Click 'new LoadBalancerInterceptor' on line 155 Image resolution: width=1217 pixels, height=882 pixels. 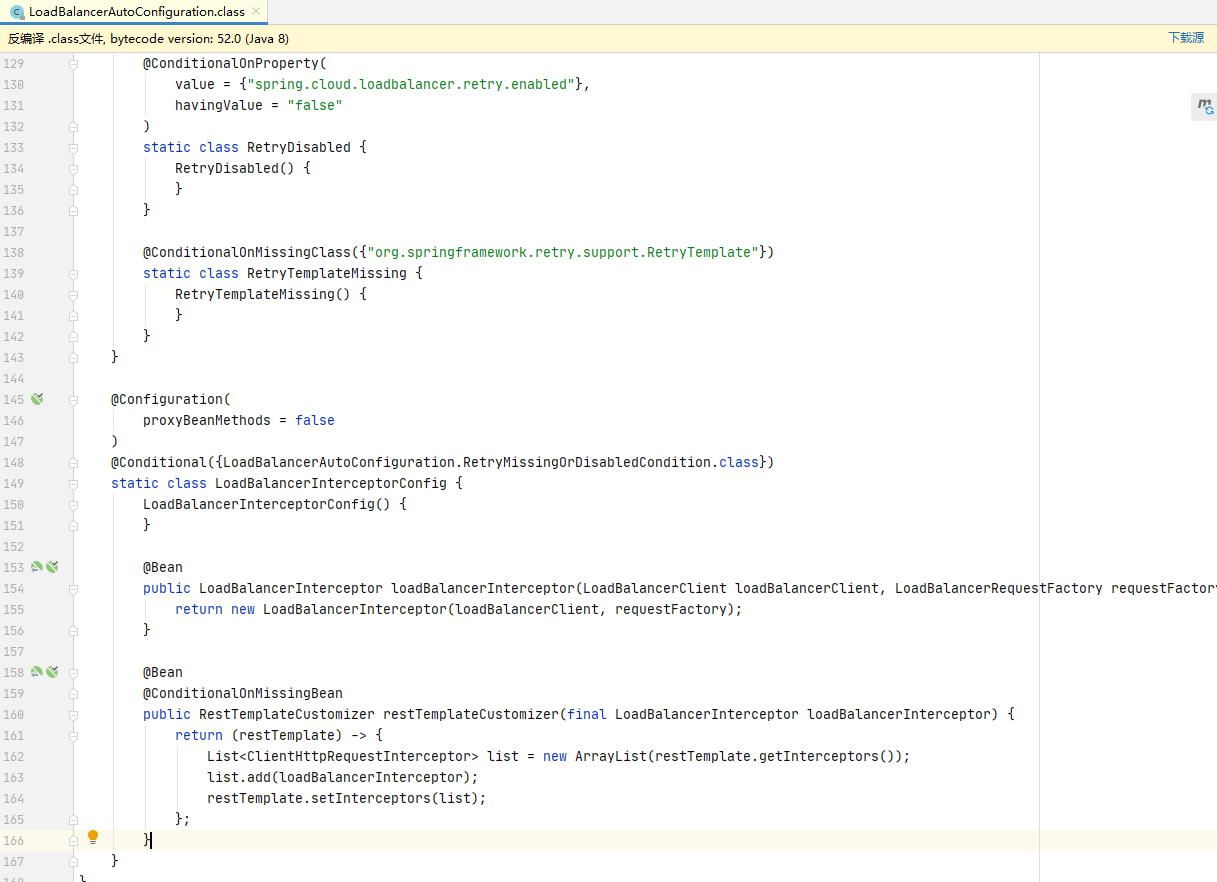pyautogui.click(x=339, y=609)
